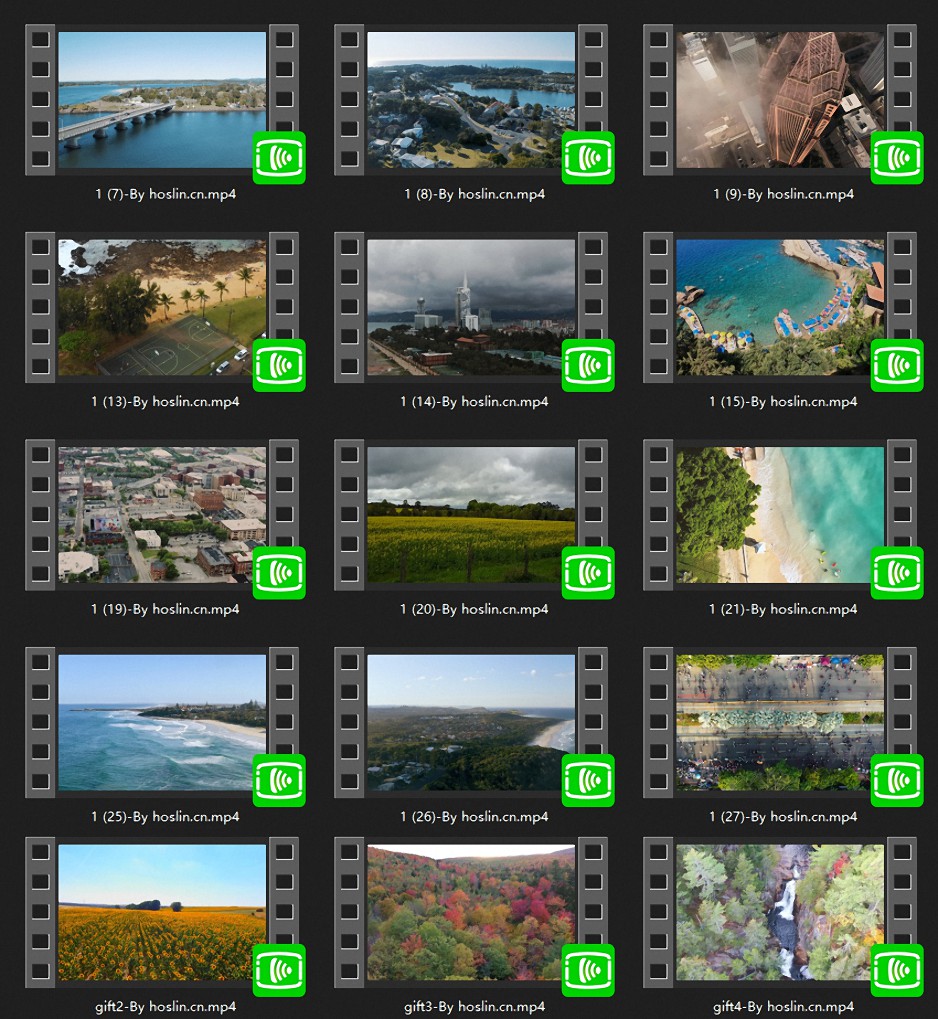The image size is (938, 1019).
Task: Click green badge on 1 (21)-By hoslin.cn.mp4
Action: tap(897, 573)
